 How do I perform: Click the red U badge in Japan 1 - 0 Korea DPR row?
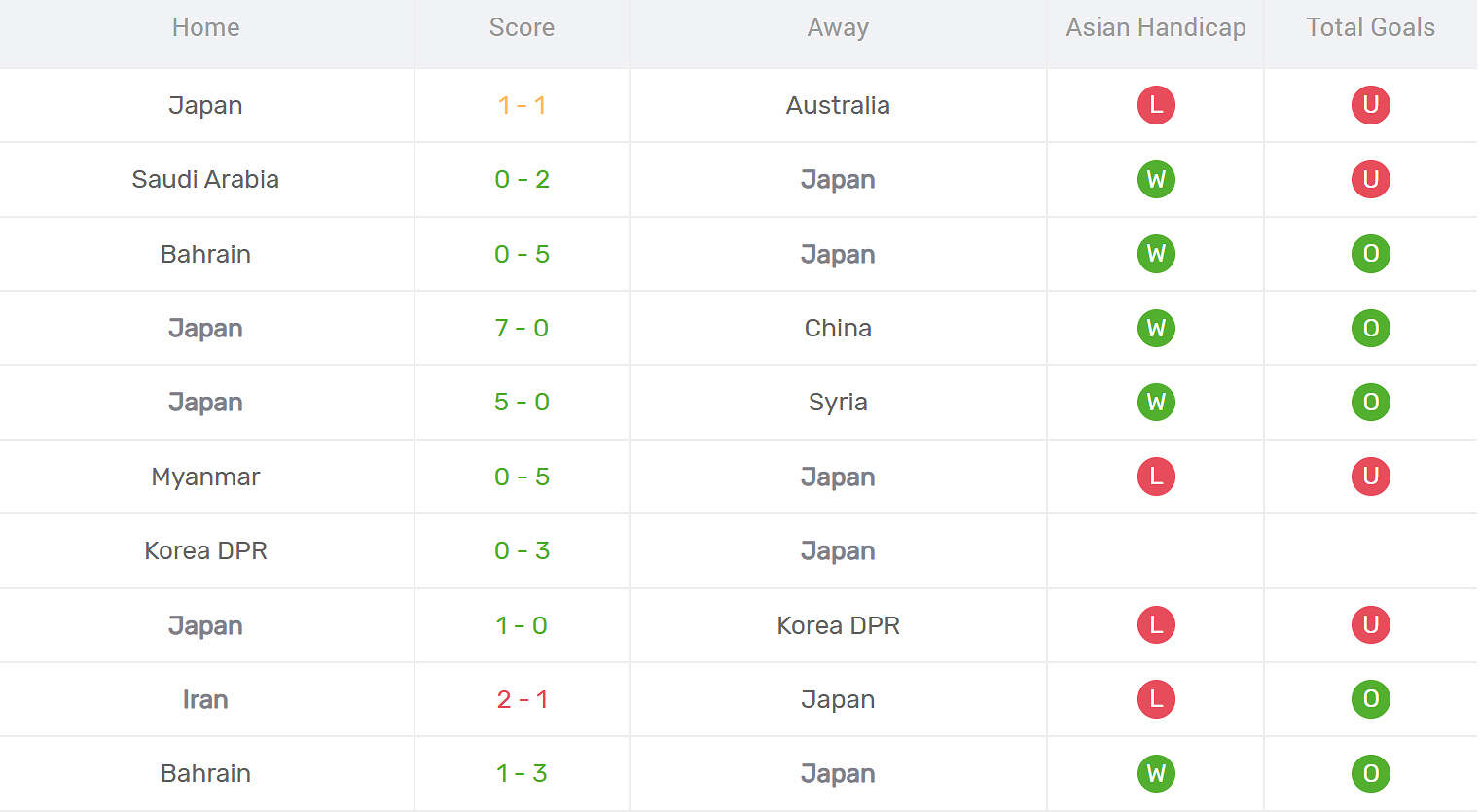[x=1370, y=624]
